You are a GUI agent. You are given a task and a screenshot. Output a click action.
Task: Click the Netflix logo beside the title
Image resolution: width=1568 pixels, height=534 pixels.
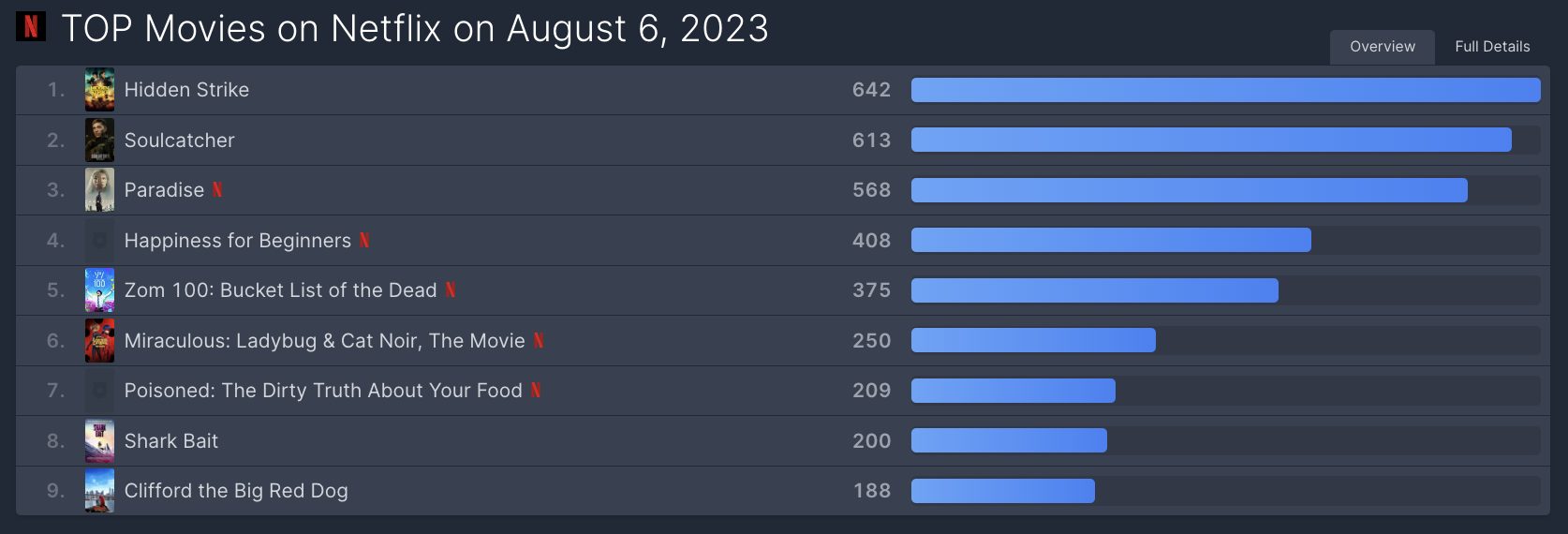[x=31, y=26]
